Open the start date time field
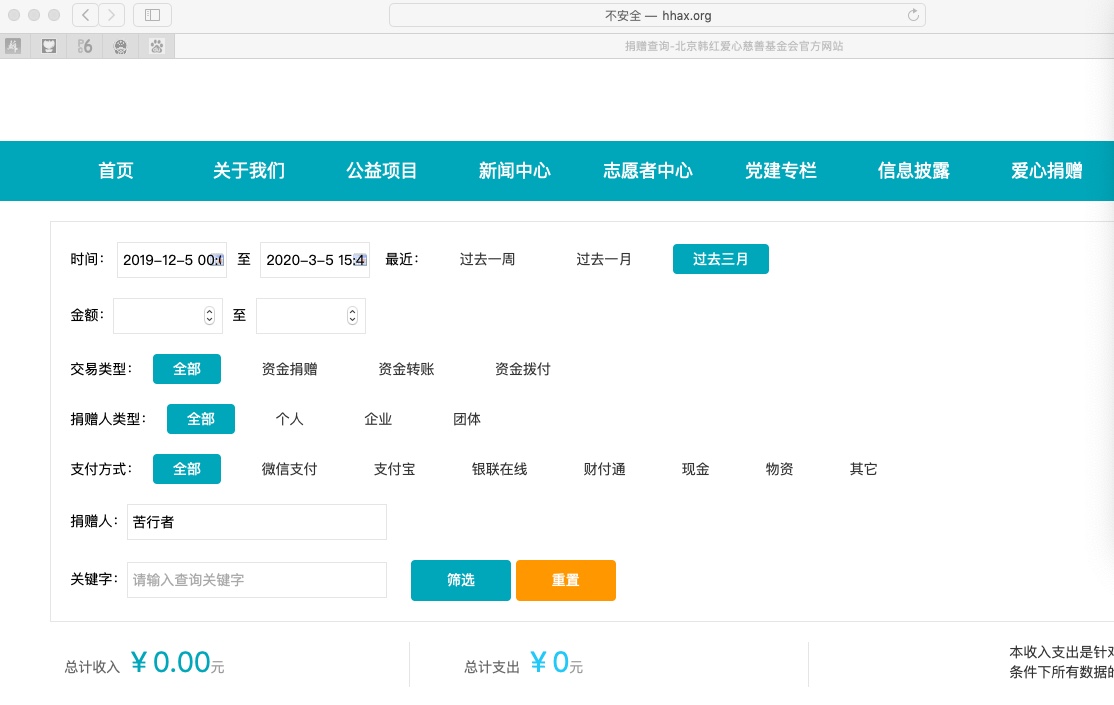 coord(171,260)
